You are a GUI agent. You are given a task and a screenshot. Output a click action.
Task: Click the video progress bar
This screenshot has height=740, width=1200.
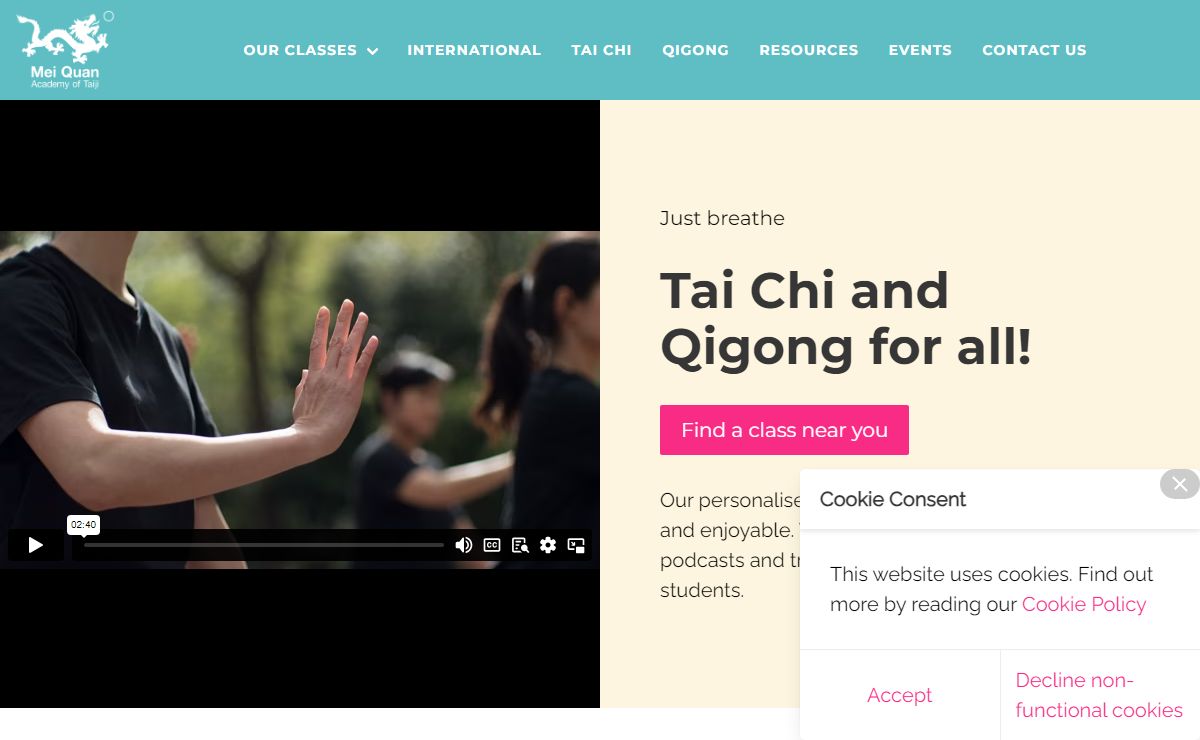pos(264,545)
